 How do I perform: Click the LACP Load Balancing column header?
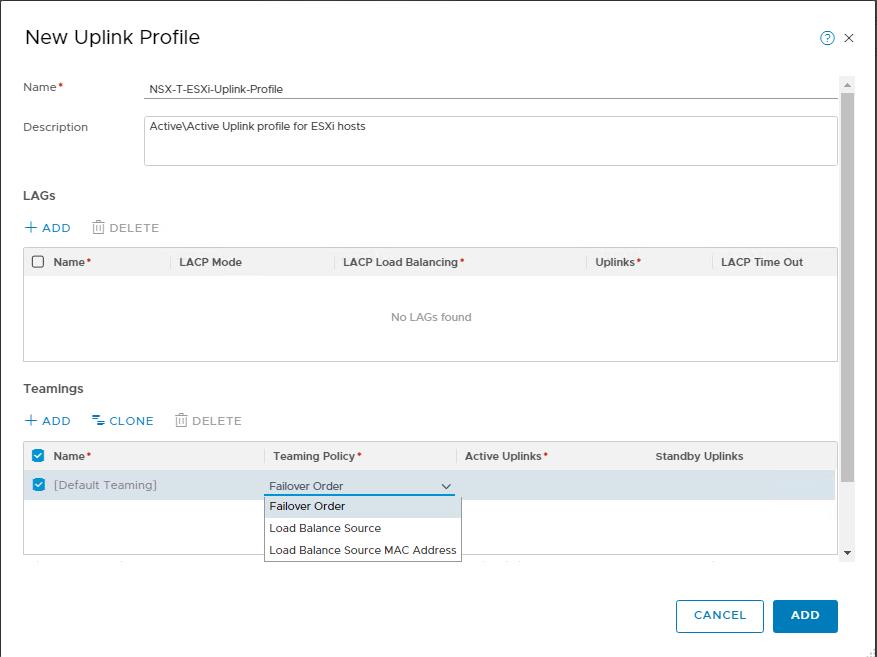click(x=403, y=262)
